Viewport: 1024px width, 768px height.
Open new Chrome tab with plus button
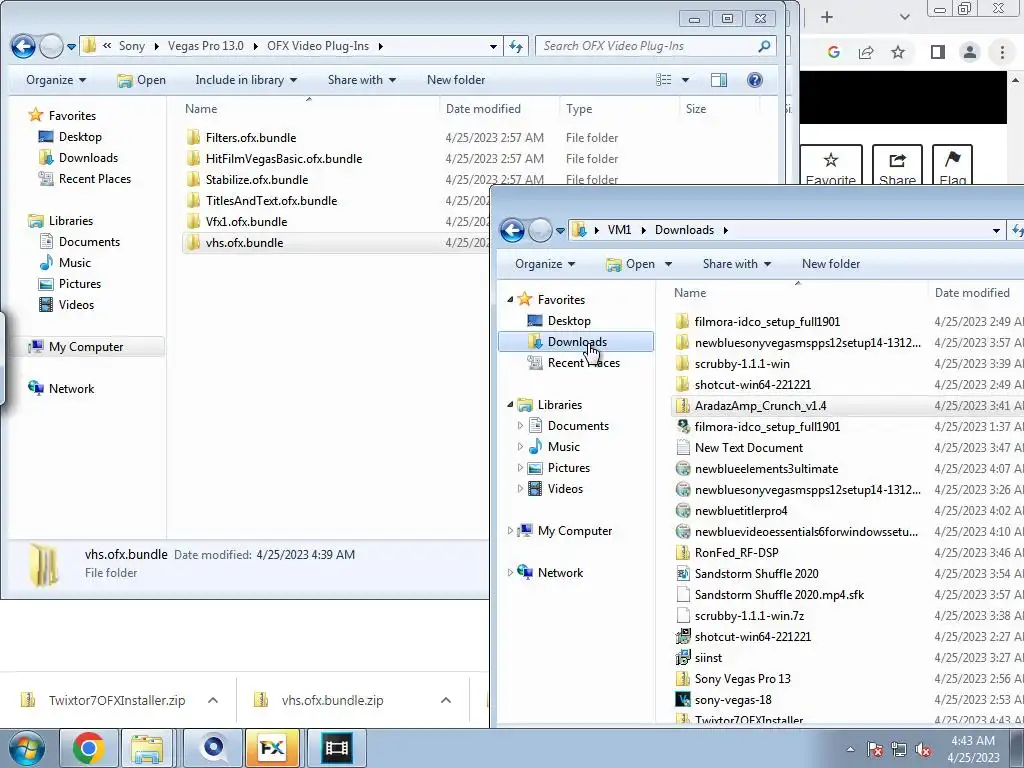(x=827, y=18)
